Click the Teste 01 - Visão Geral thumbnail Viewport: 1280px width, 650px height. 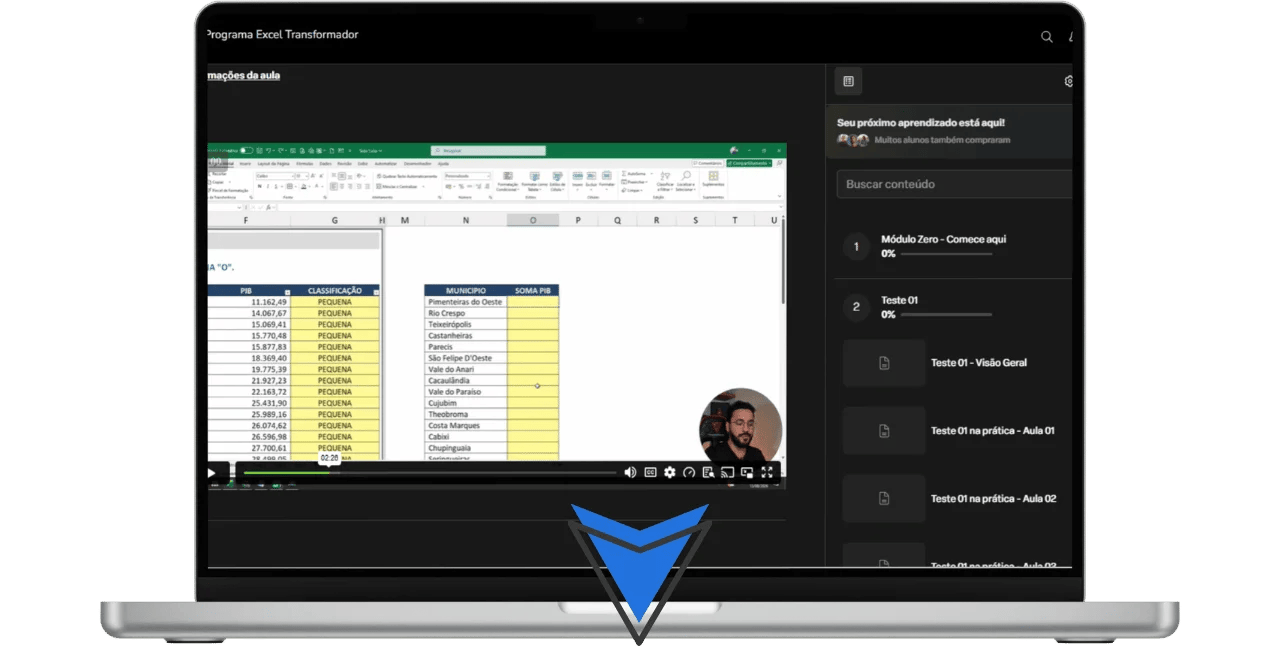coord(884,363)
